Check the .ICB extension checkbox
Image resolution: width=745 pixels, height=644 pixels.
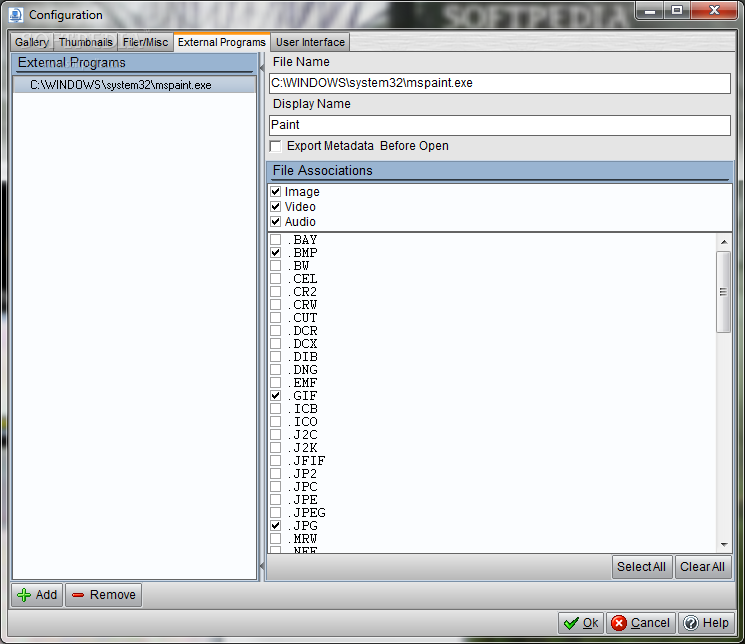[276, 408]
